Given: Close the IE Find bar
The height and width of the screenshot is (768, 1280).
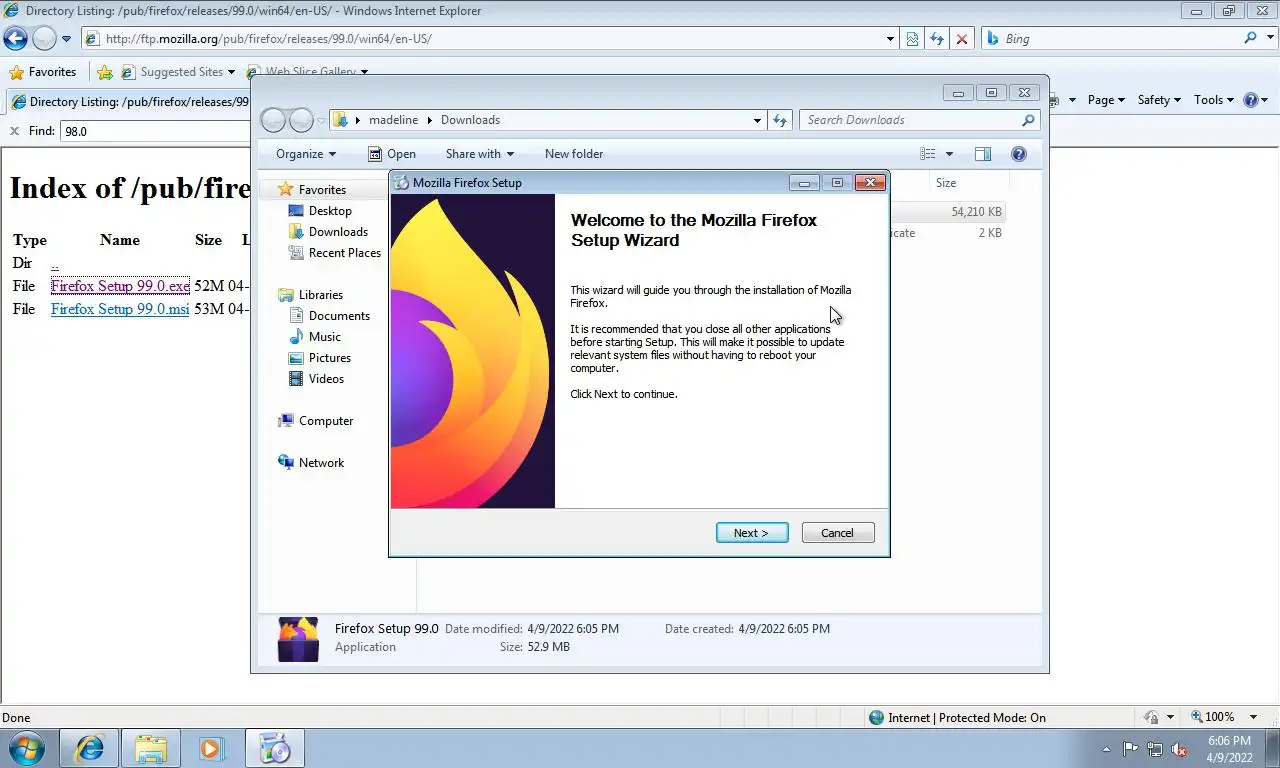Looking at the screenshot, I should tap(14, 131).
